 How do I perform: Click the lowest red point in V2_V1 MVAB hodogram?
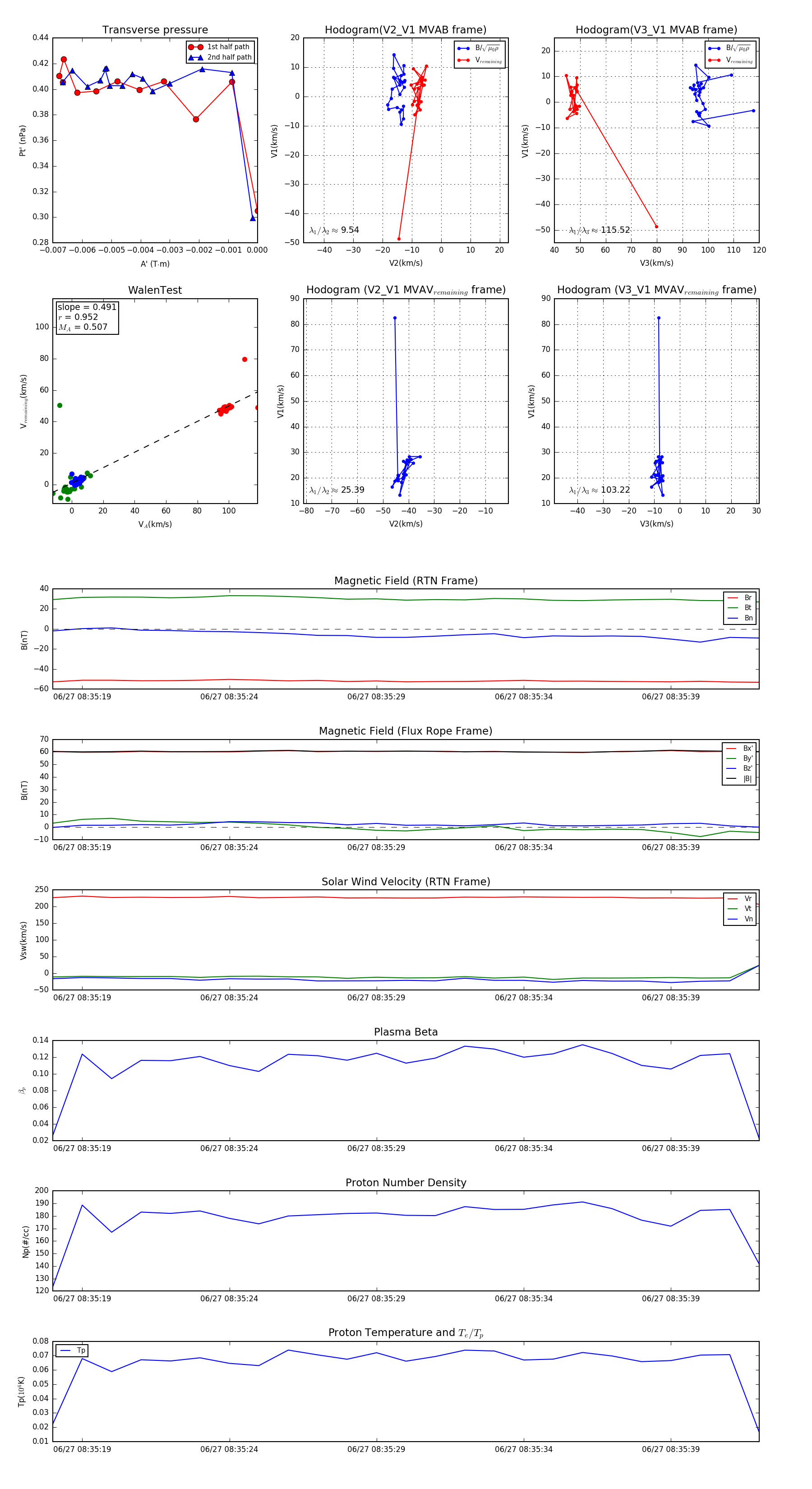tap(399, 239)
